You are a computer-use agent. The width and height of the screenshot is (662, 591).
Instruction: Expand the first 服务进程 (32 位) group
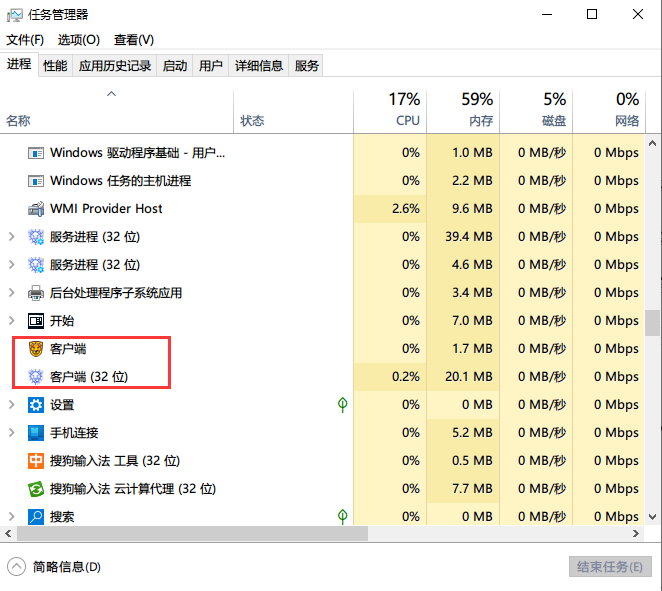tap(12, 236)
